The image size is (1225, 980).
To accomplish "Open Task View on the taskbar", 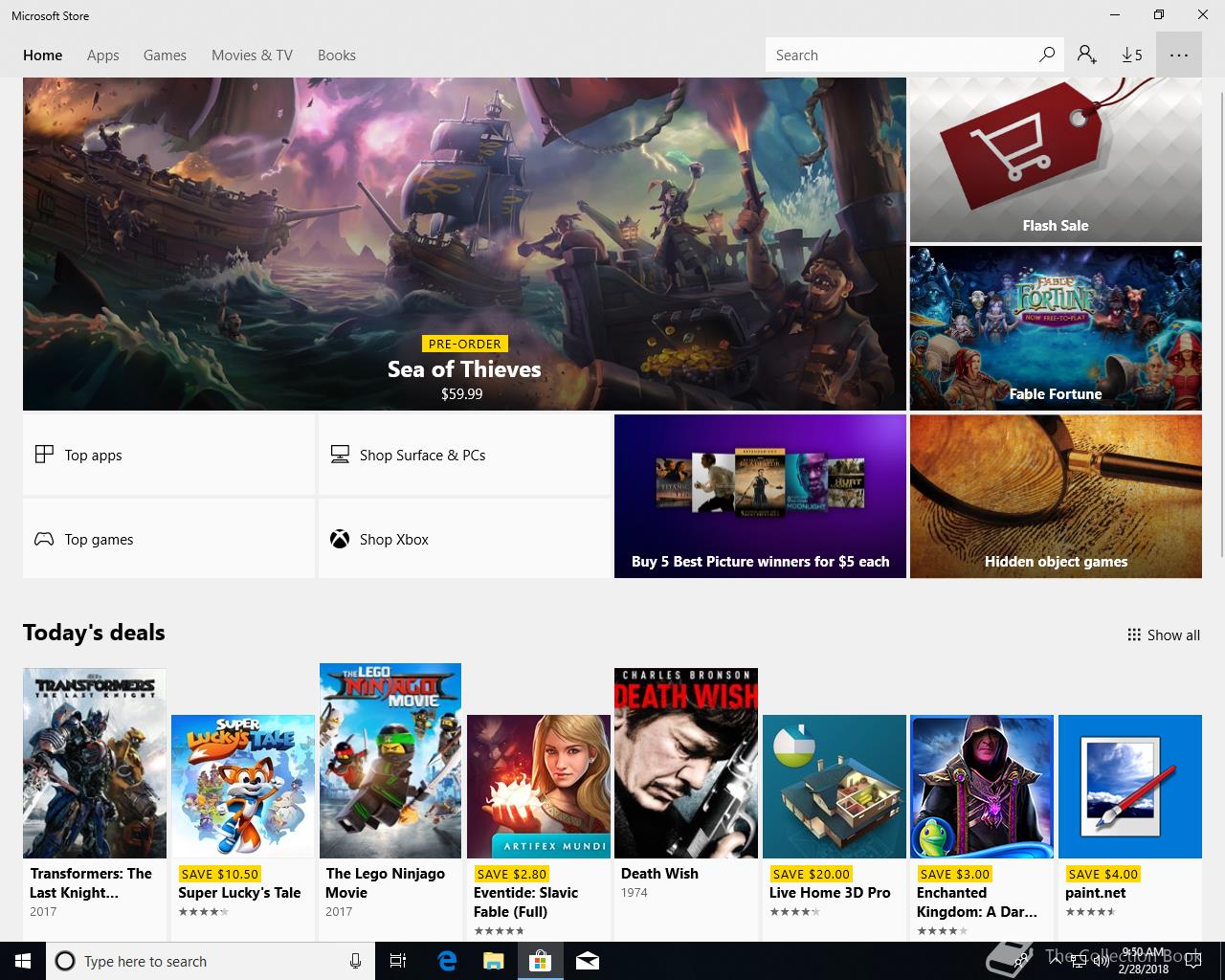I will 398,961.
